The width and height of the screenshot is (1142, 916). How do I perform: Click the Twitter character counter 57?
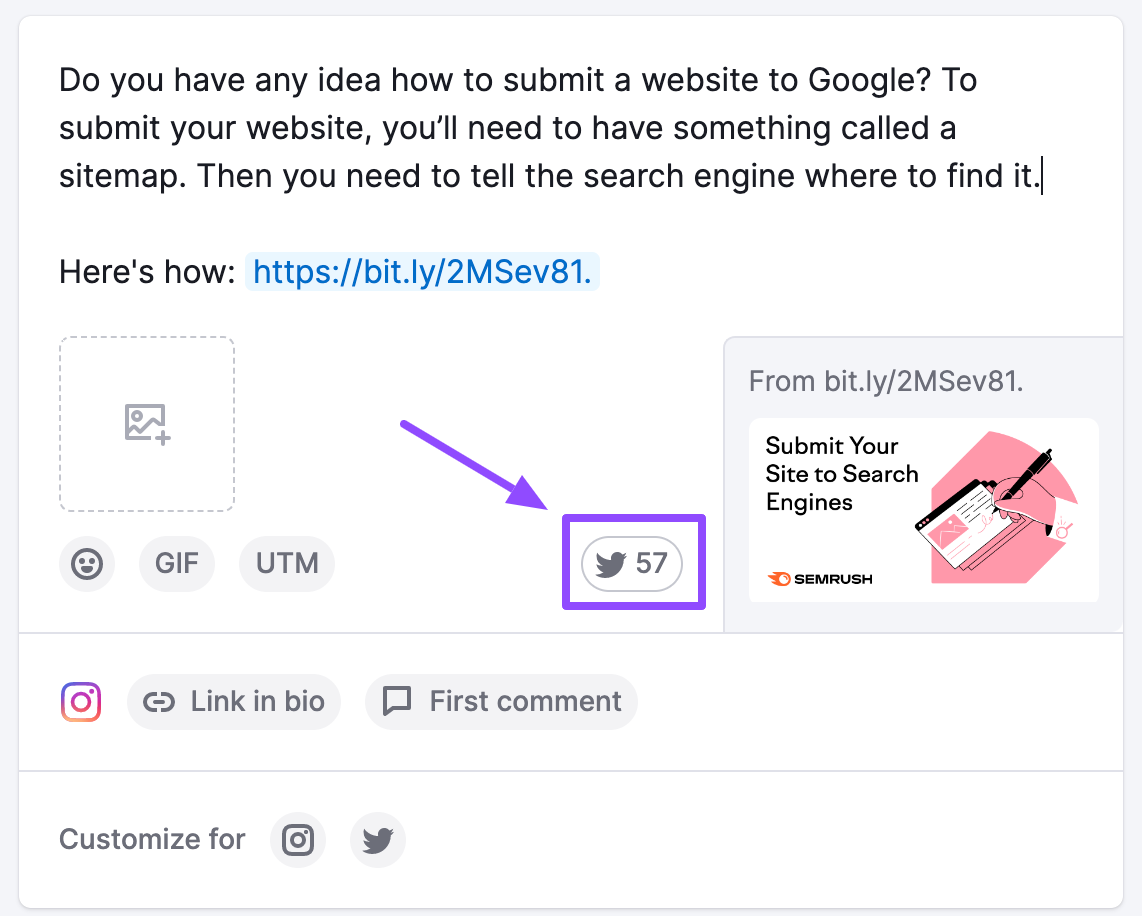click(631, 564)
